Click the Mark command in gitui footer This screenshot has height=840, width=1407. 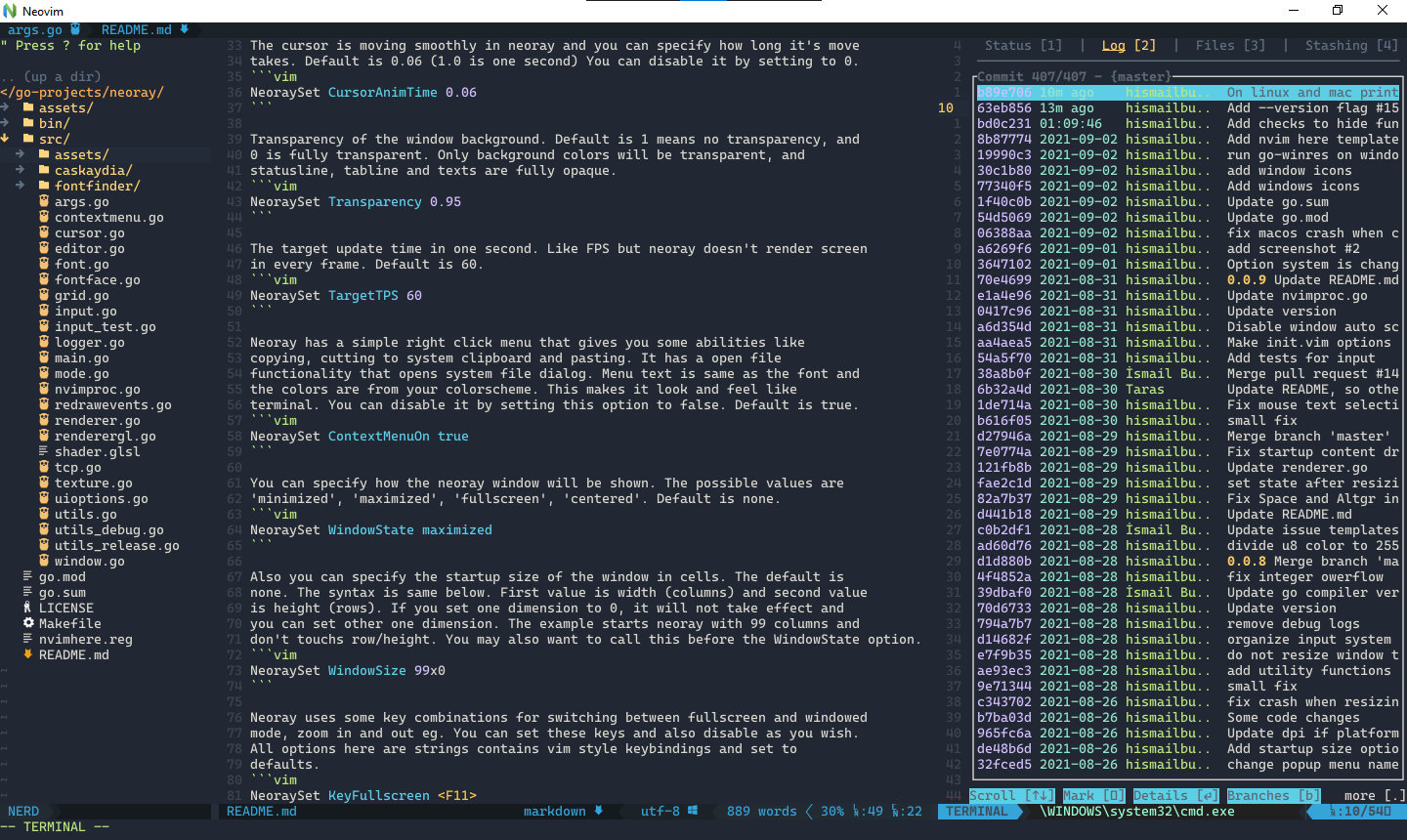[x=1094, y=795]
